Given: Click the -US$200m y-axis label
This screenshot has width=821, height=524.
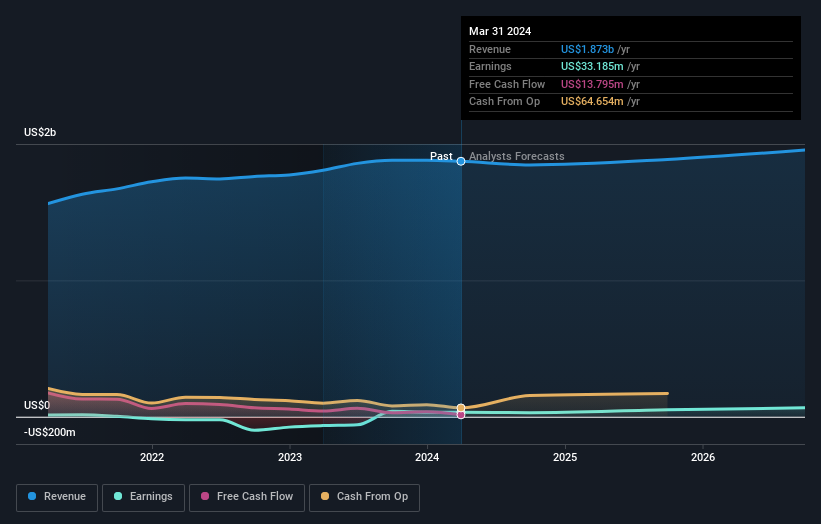Looking at the screenshot, I should 49,433.
